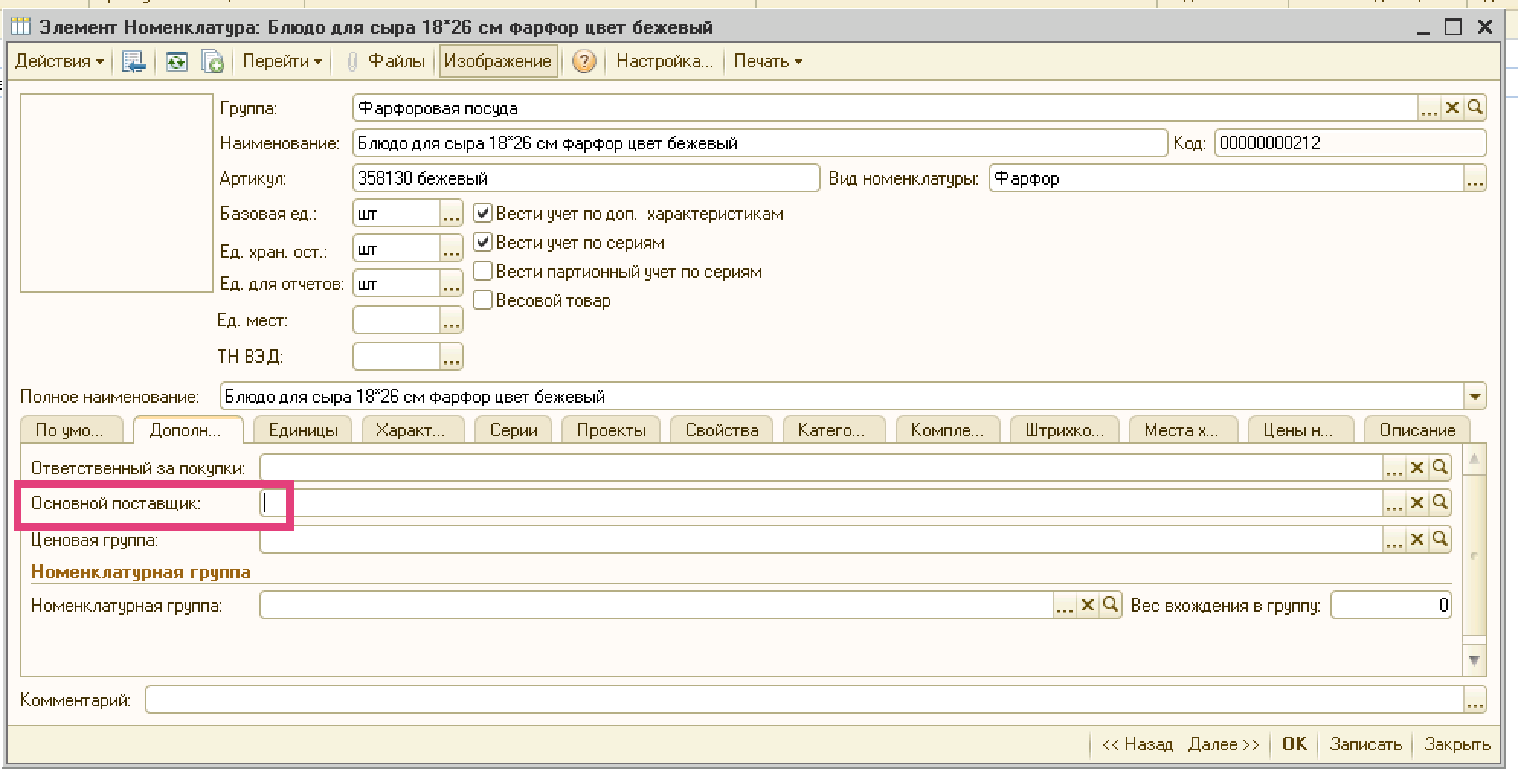
Task: Click the Записать button
Action: tap(1365, 744)
